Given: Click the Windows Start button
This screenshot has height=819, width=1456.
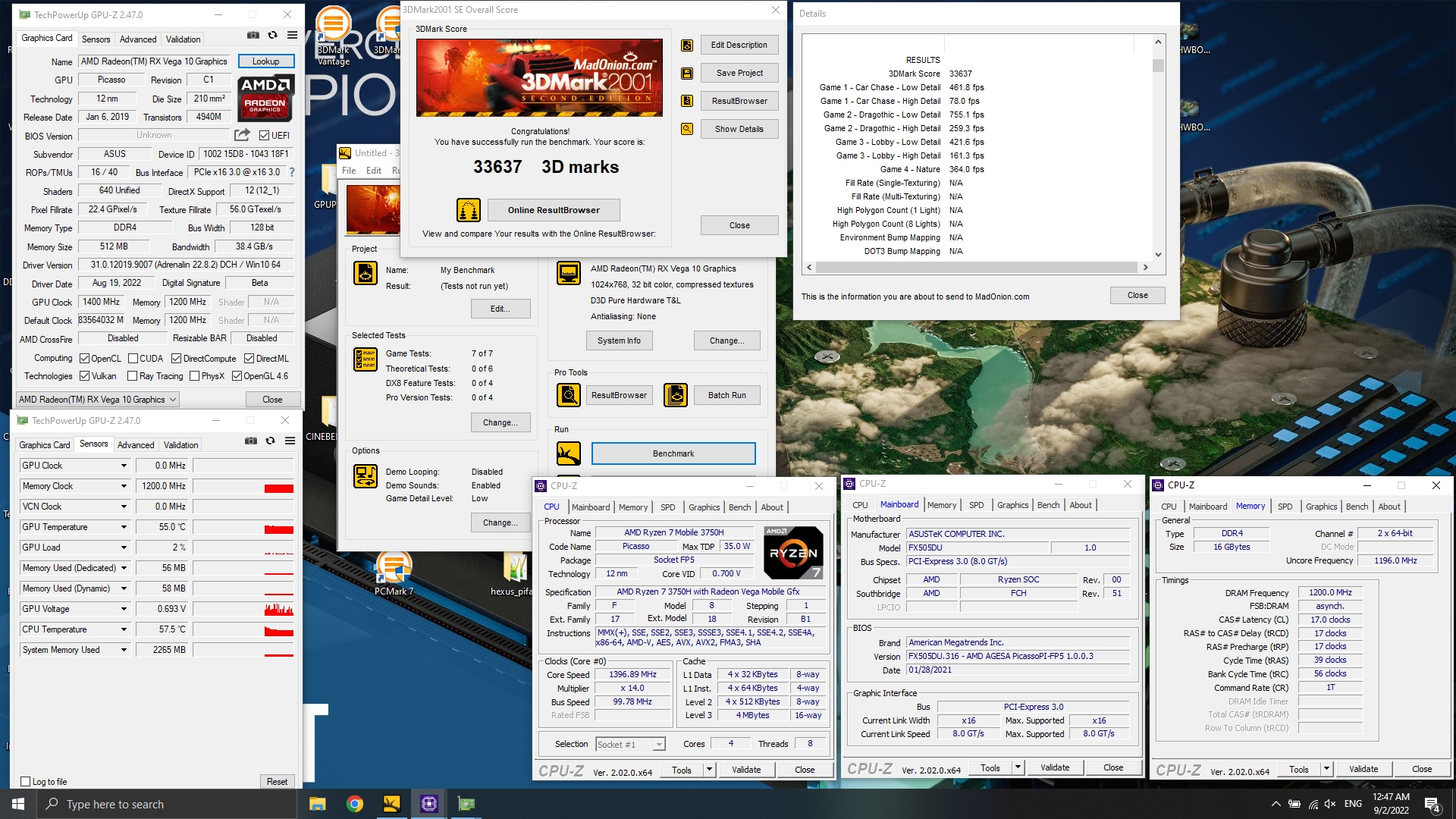Looking at the screenshot, I should point(18,804).
